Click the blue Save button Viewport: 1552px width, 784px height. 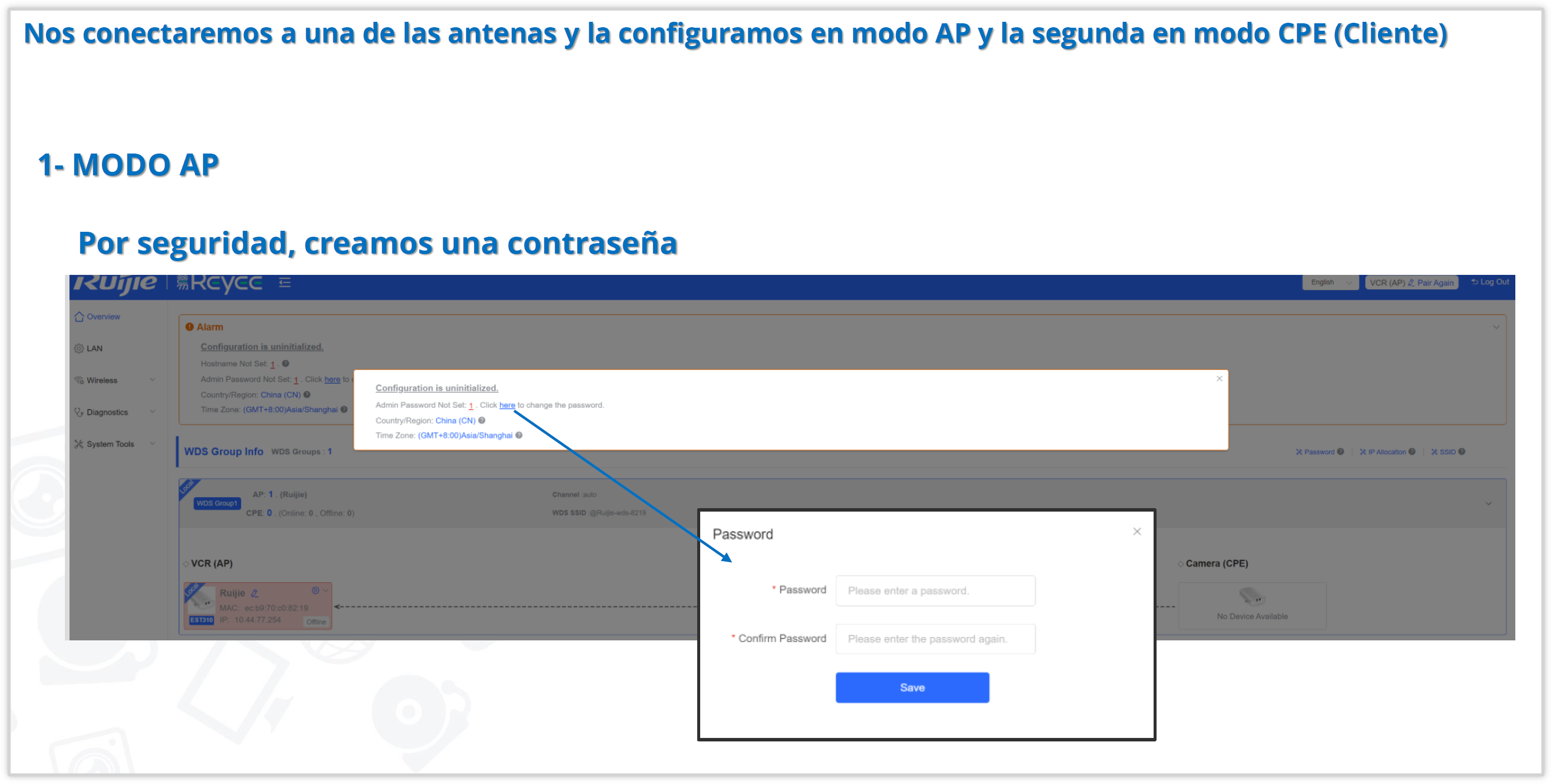pyautogui.click(x=912, y=688)
